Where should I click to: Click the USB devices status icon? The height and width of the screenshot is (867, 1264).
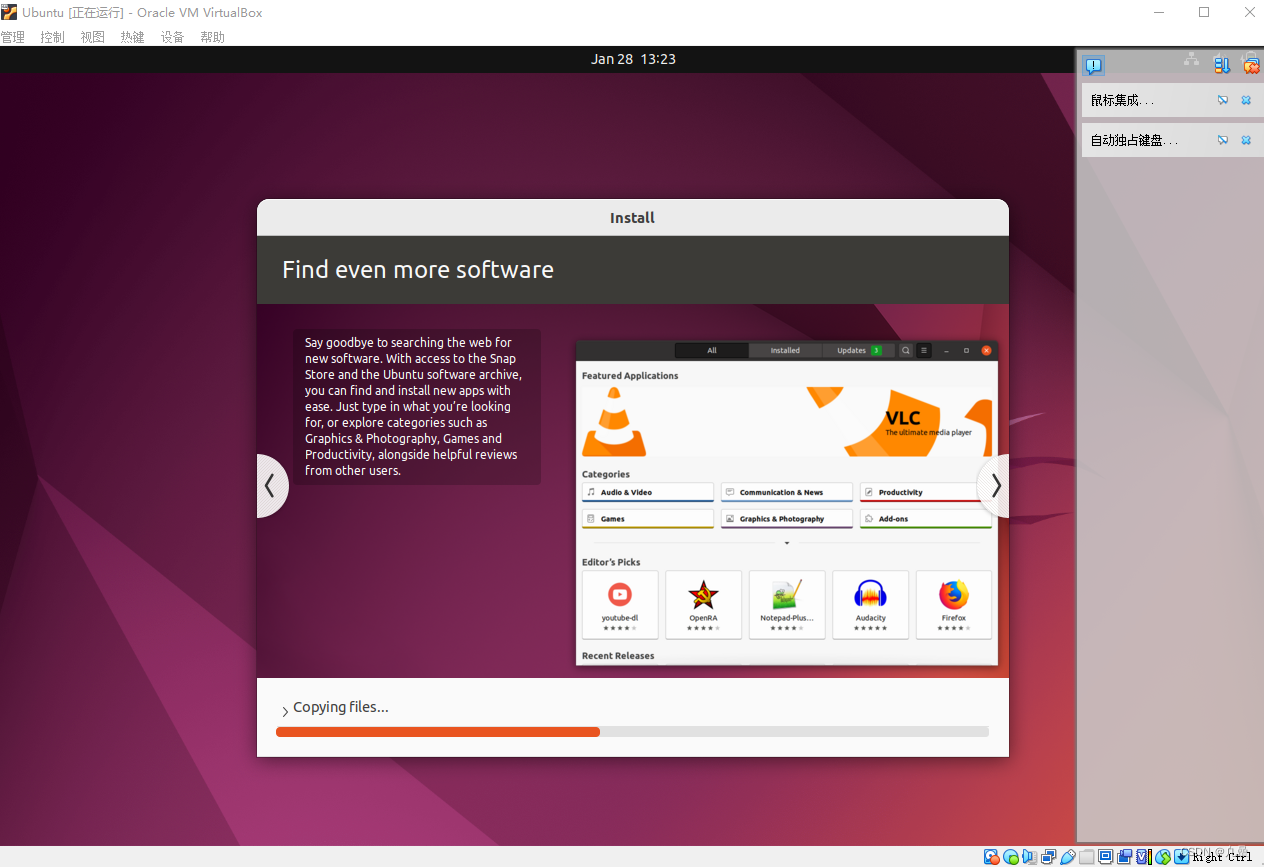tap(1068, 857)
